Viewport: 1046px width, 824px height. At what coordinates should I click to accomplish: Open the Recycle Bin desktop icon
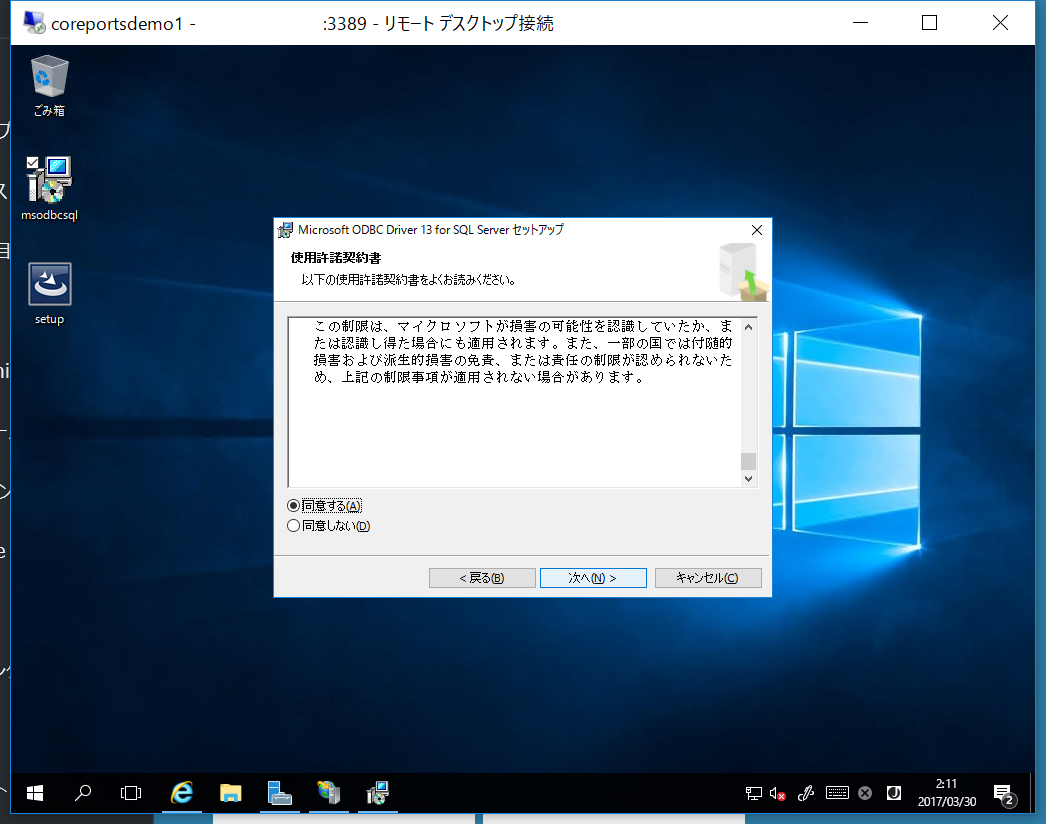coord(49,87)
